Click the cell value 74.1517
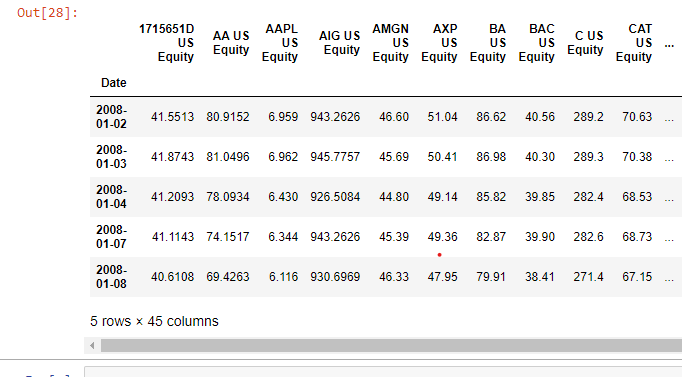 click(228, 237)
